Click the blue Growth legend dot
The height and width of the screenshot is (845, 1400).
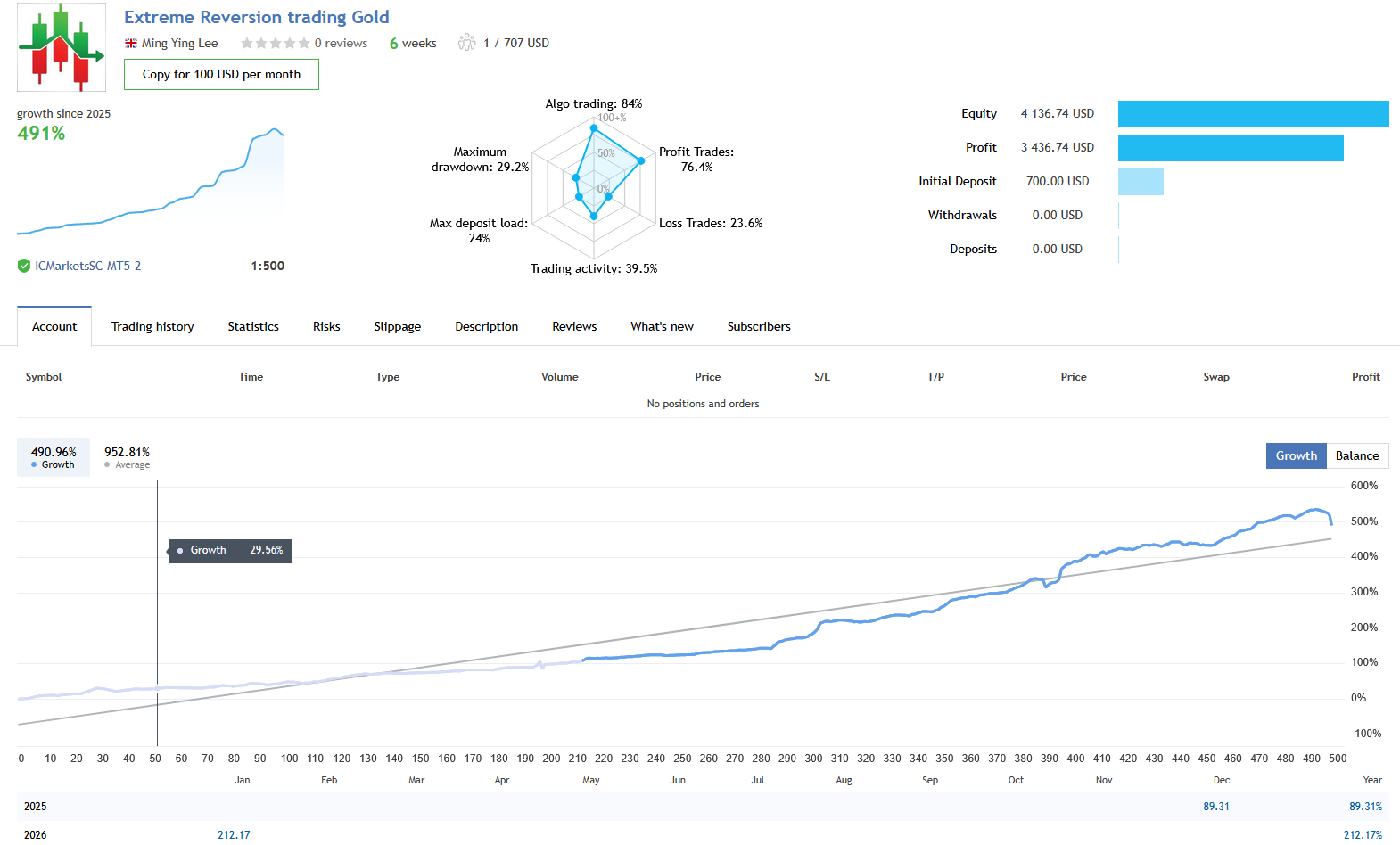coord(34,464)
